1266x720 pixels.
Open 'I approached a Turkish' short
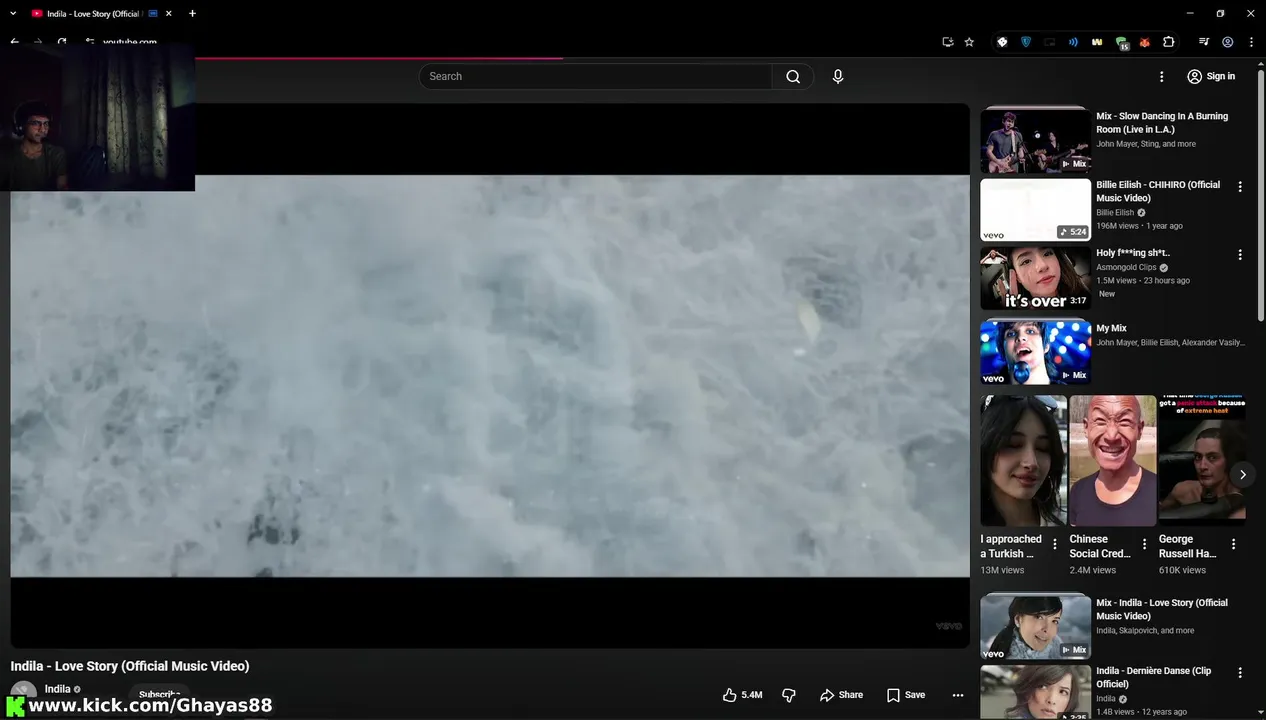pos(1023,460)
